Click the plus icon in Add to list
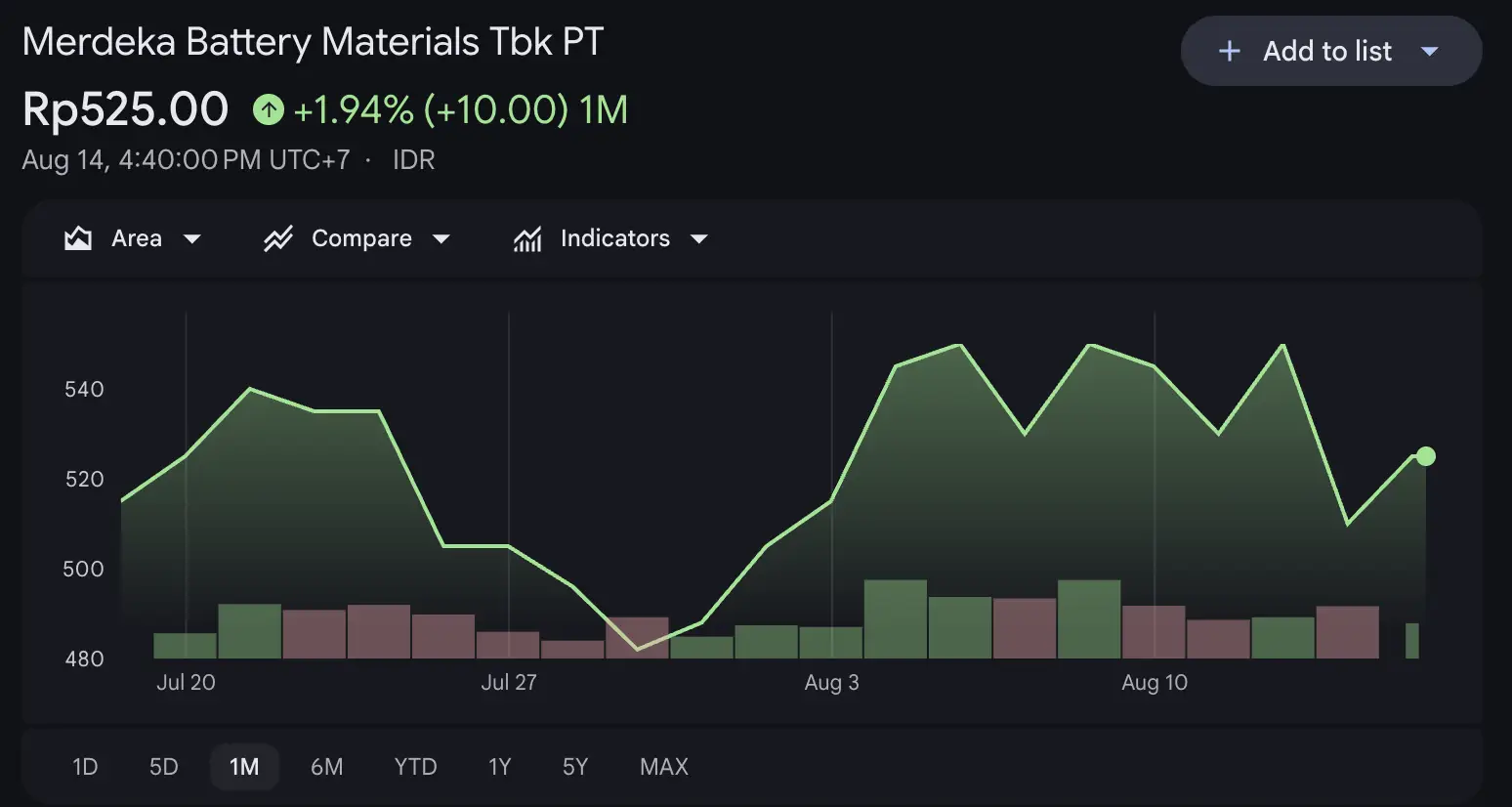The height and width of the screenshot is (807, 1512). (1230, 51)
